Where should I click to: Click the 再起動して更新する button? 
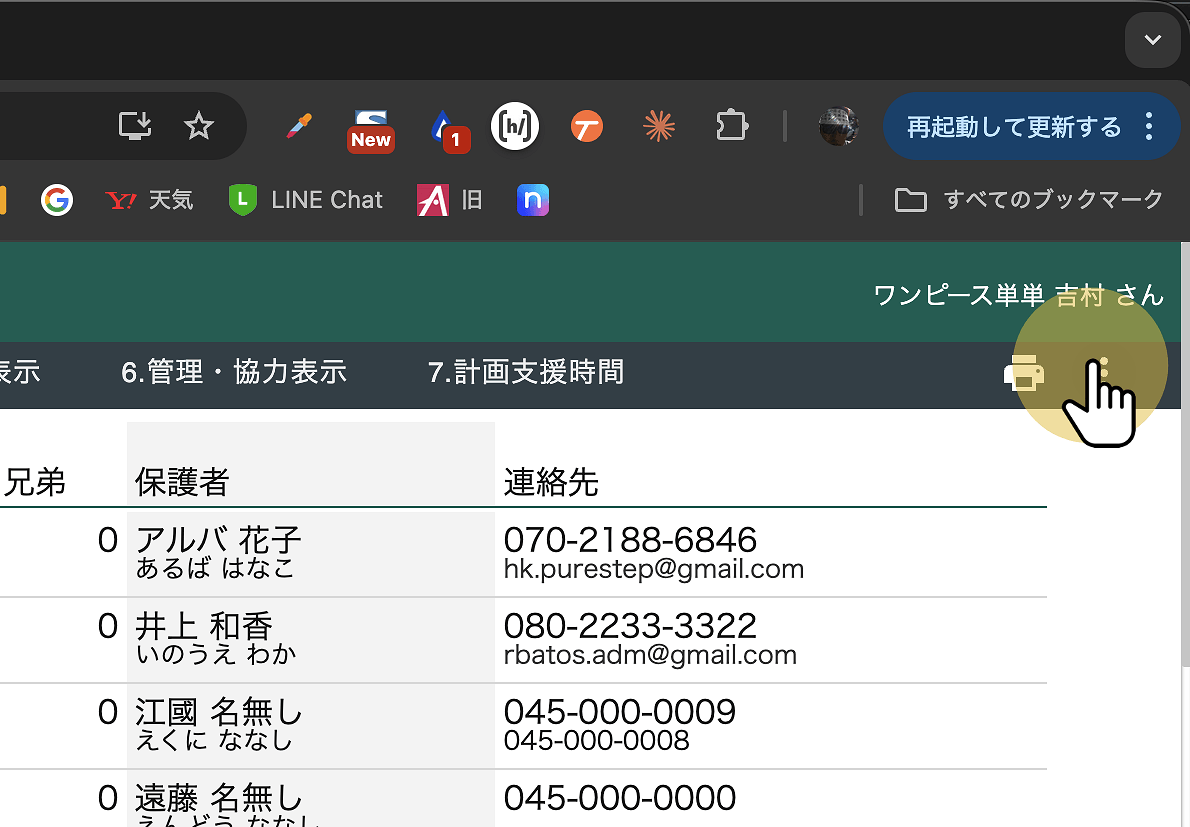click(x=1014, y=127)
